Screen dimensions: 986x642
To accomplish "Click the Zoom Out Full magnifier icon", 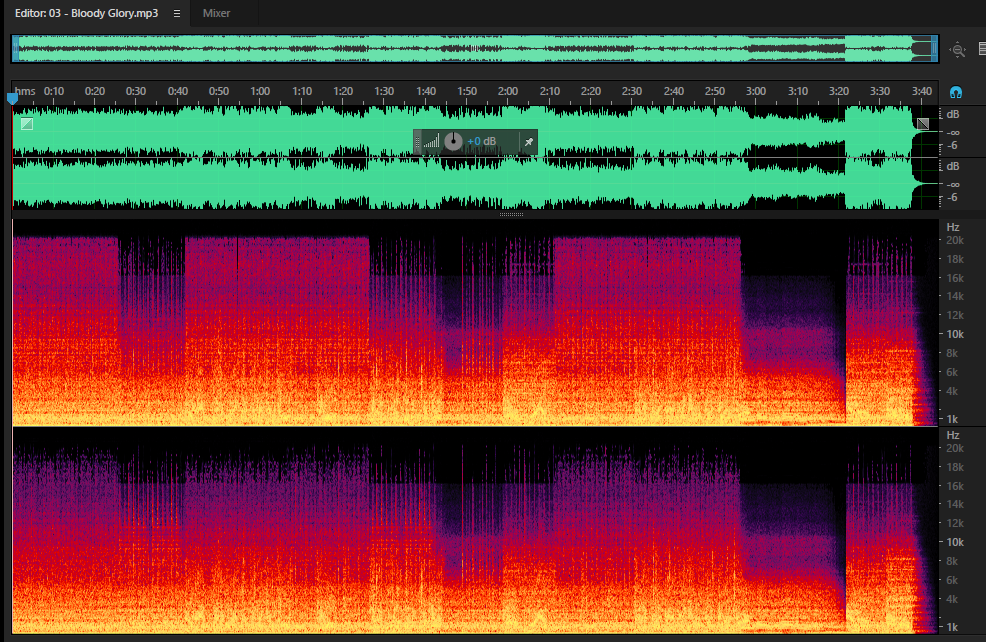I will point(958,50).
